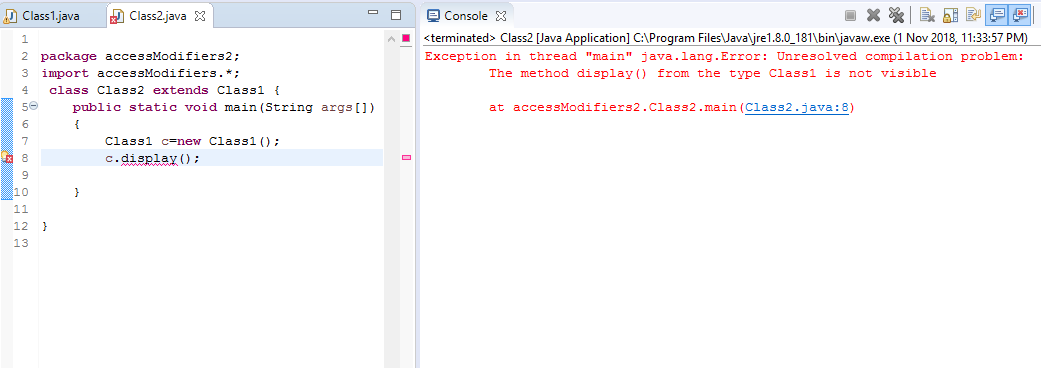The image size is (1041, 368).
Task: Click the 'not visible' error message line
Action: (712, 73)
